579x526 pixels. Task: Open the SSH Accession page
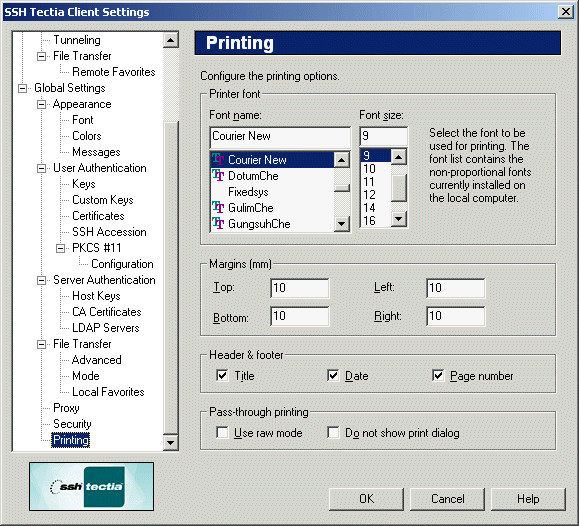(x=109, y=232)
